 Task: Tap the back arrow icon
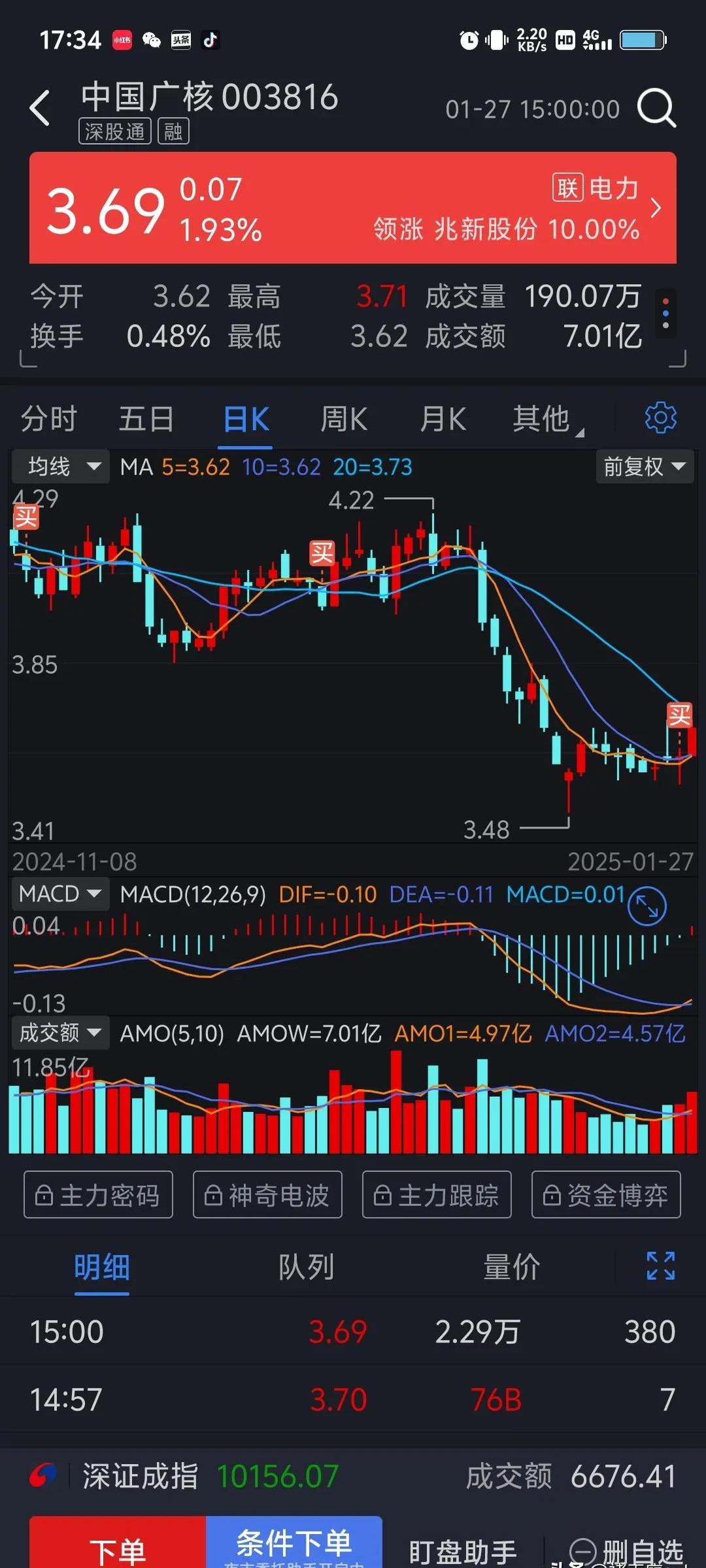click(40, 108)
